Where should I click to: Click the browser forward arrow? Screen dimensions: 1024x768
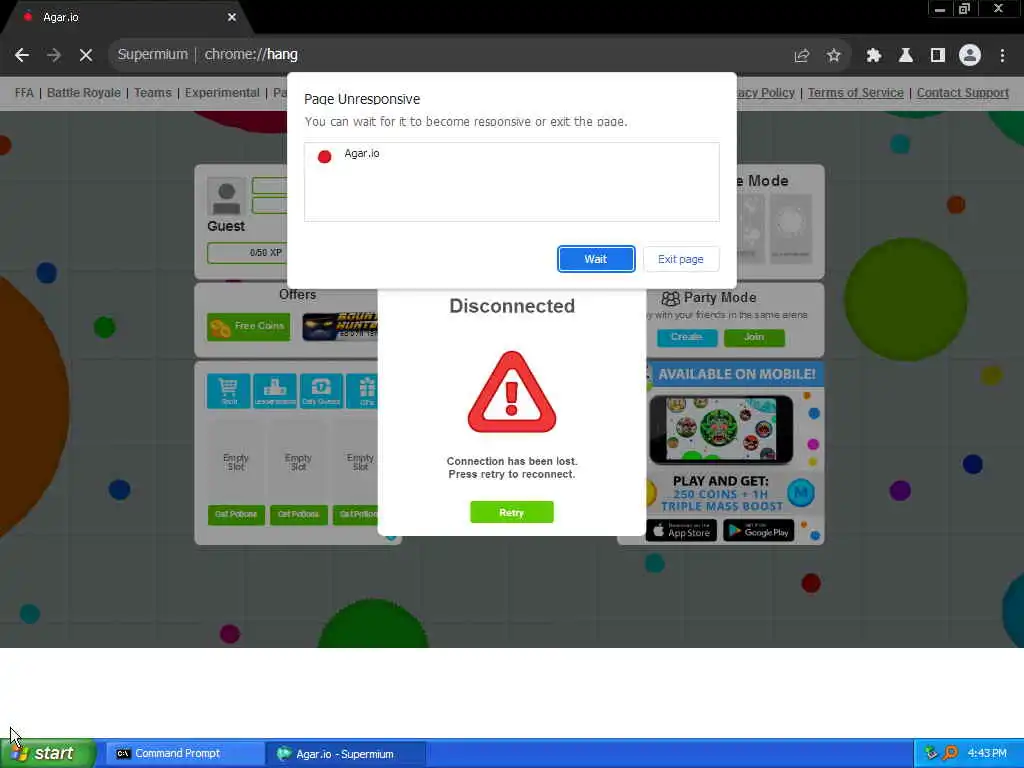pyautogui.click(x=54, y=55)
